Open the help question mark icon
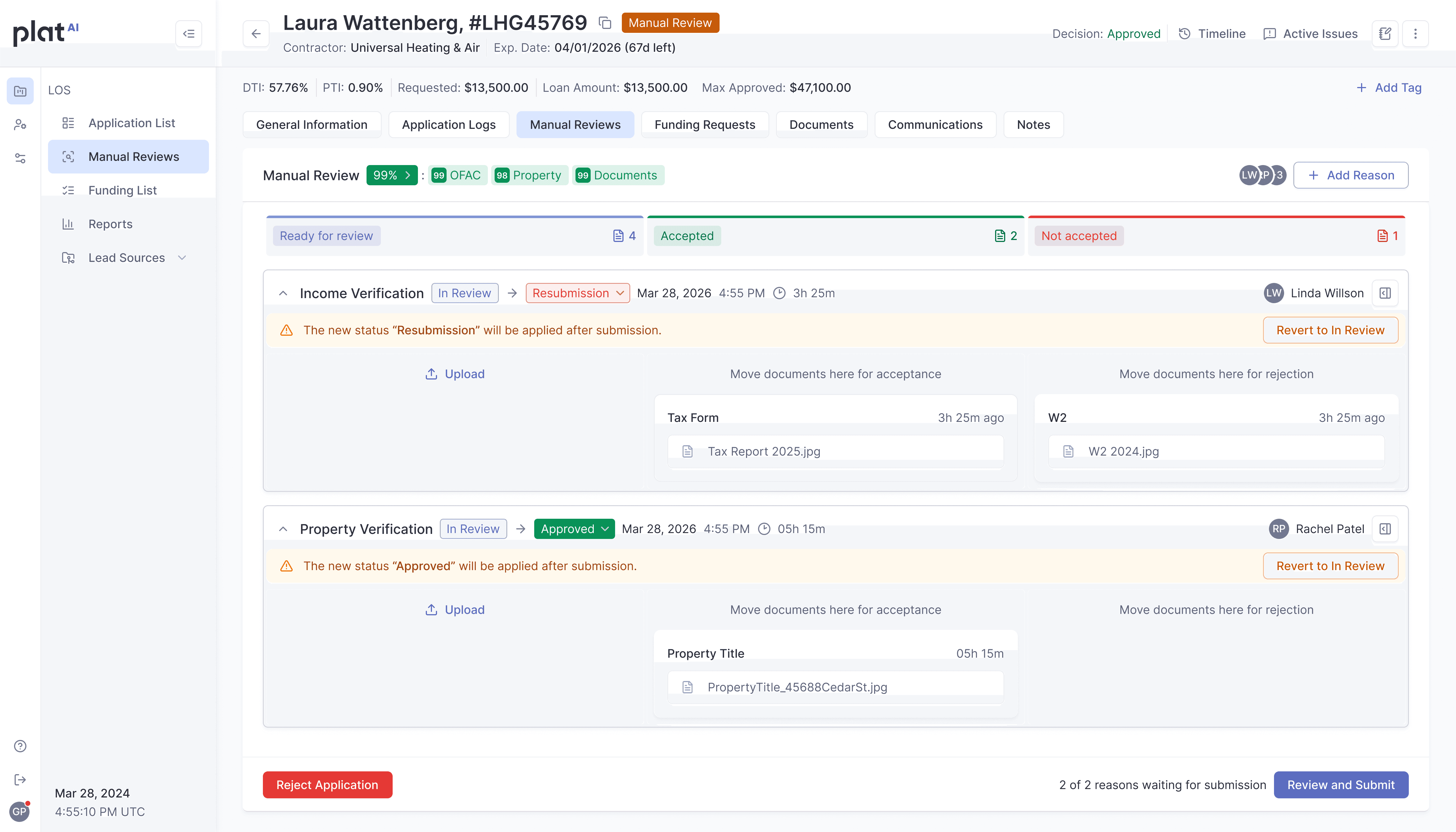1456x832 pixels. pos(20,746)
